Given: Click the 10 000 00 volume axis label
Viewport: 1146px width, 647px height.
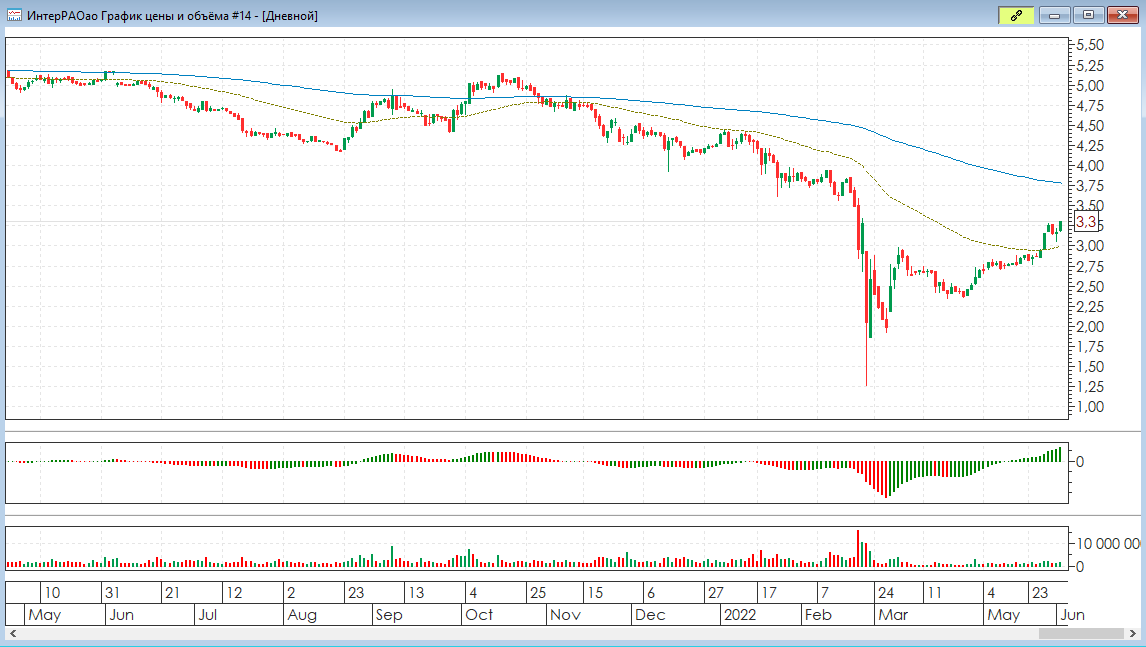Looking at the screenshot, I should pos(1108,544).
